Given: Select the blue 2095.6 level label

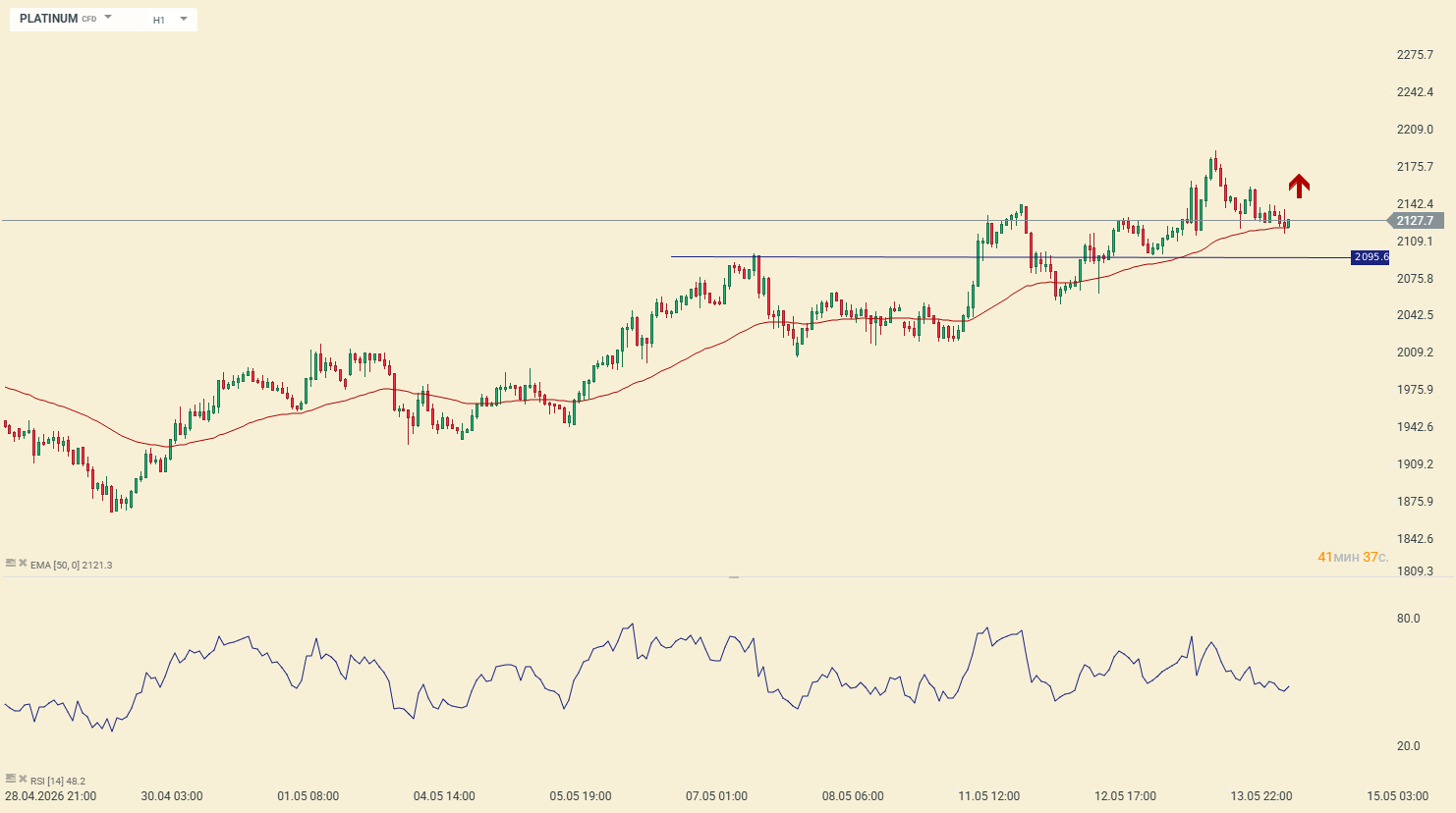Looking at the screenshot, I should coord(1370,257).
